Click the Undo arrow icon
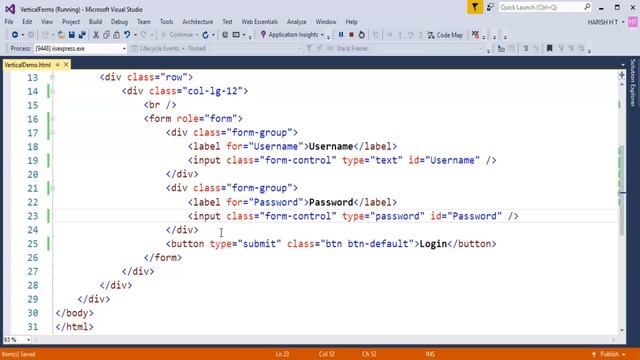The height and width of the screenshot is (360, 640). (x=127, y=35)
